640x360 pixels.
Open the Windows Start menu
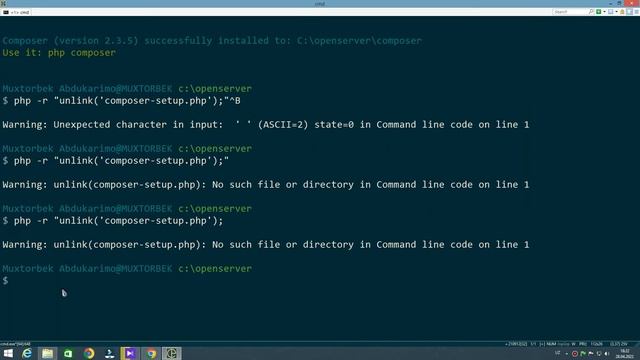click(x=8, y=353)
